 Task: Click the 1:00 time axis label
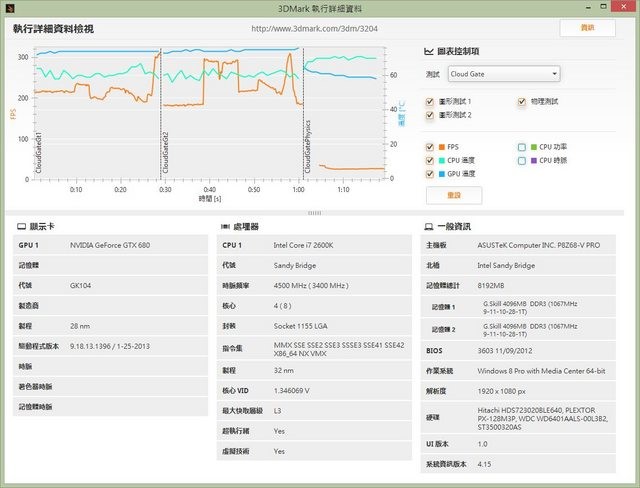pos(298,190)
